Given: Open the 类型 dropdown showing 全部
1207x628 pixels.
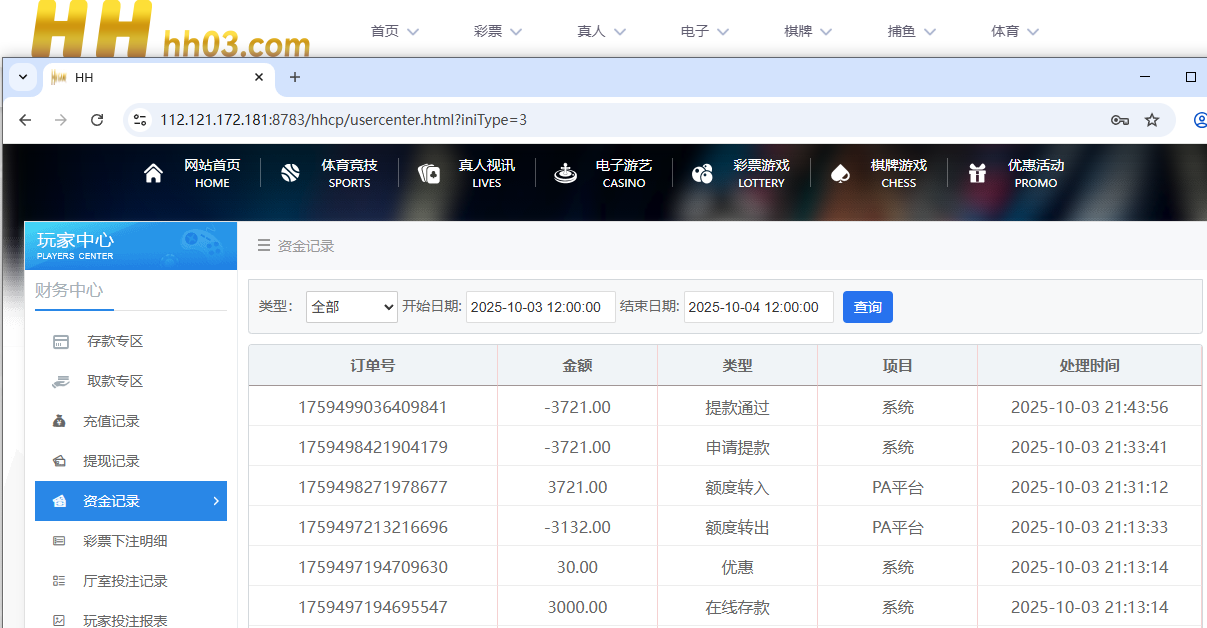Looking at the screenshot, I should point(353,307).
